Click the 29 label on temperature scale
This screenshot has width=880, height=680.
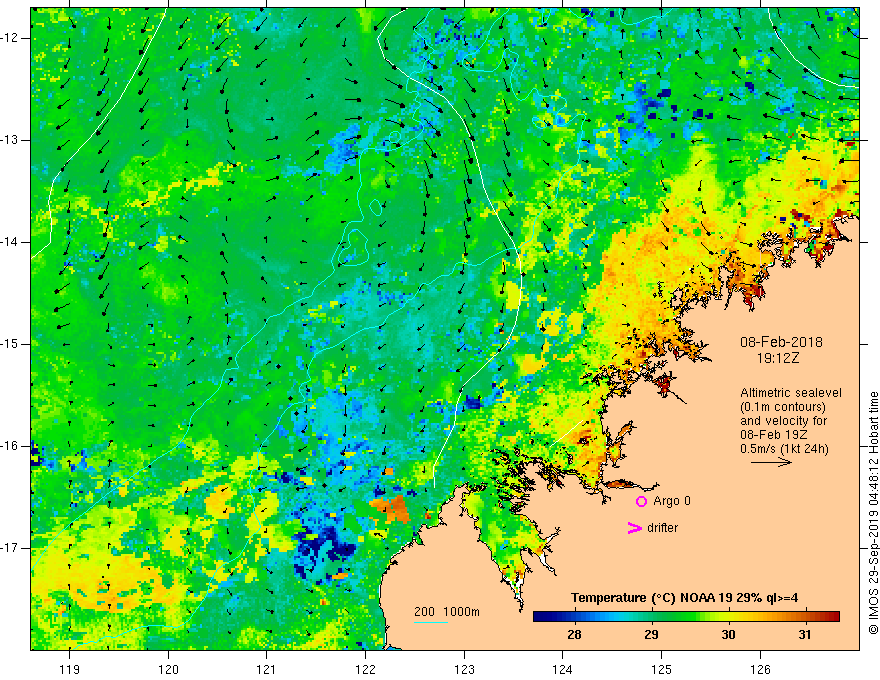tap(651, 635)
